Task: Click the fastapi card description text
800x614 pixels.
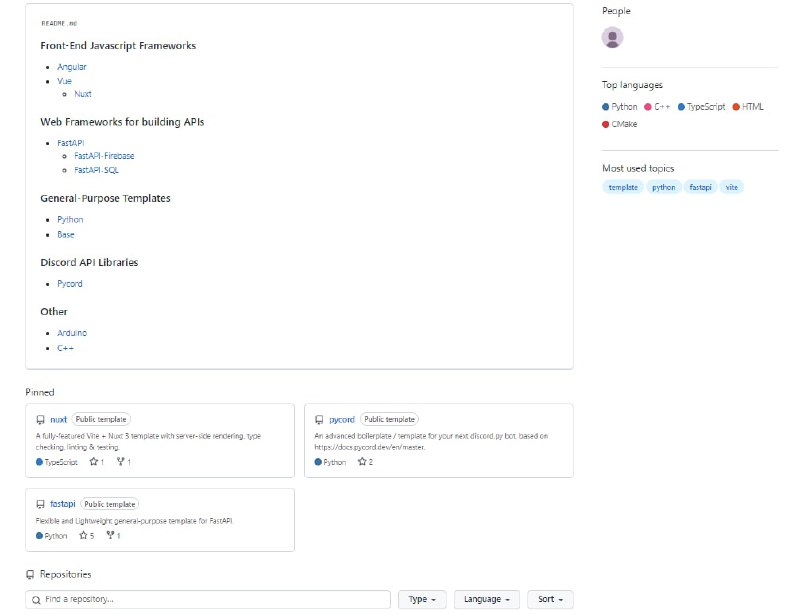Action: coord(135,521)
